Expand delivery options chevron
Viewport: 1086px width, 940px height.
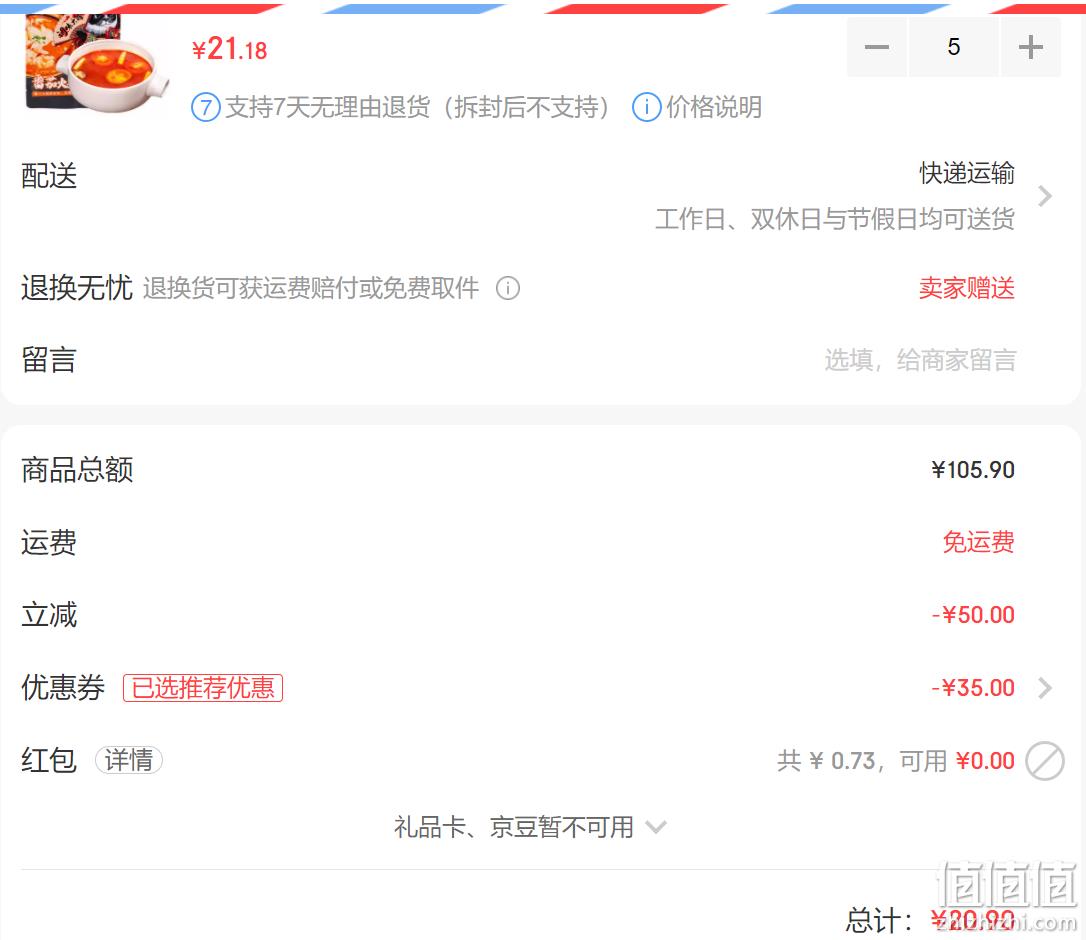[x=1045, y=196]
